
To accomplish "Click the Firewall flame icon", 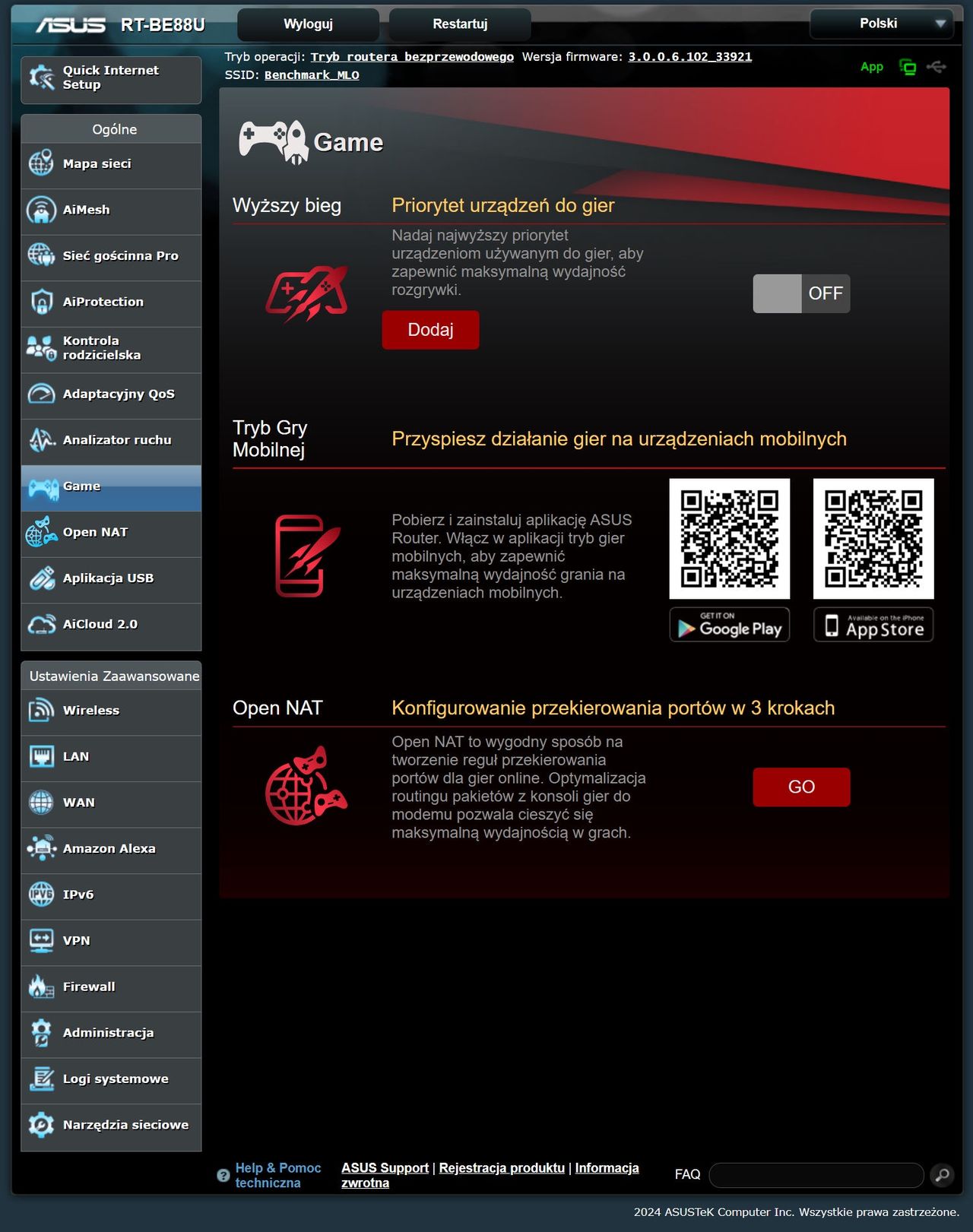I will click(41, 987).
